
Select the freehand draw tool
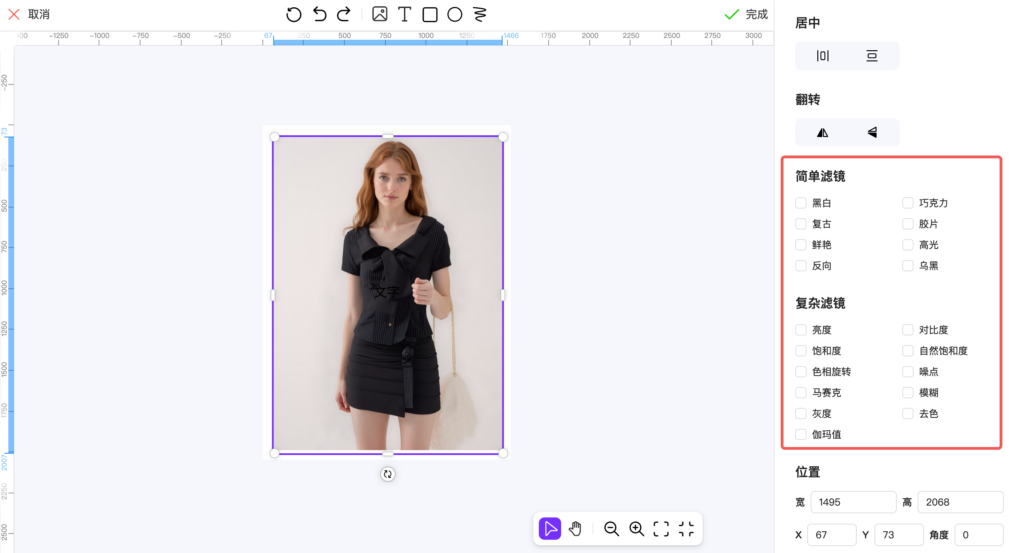[x=480, y=14]
